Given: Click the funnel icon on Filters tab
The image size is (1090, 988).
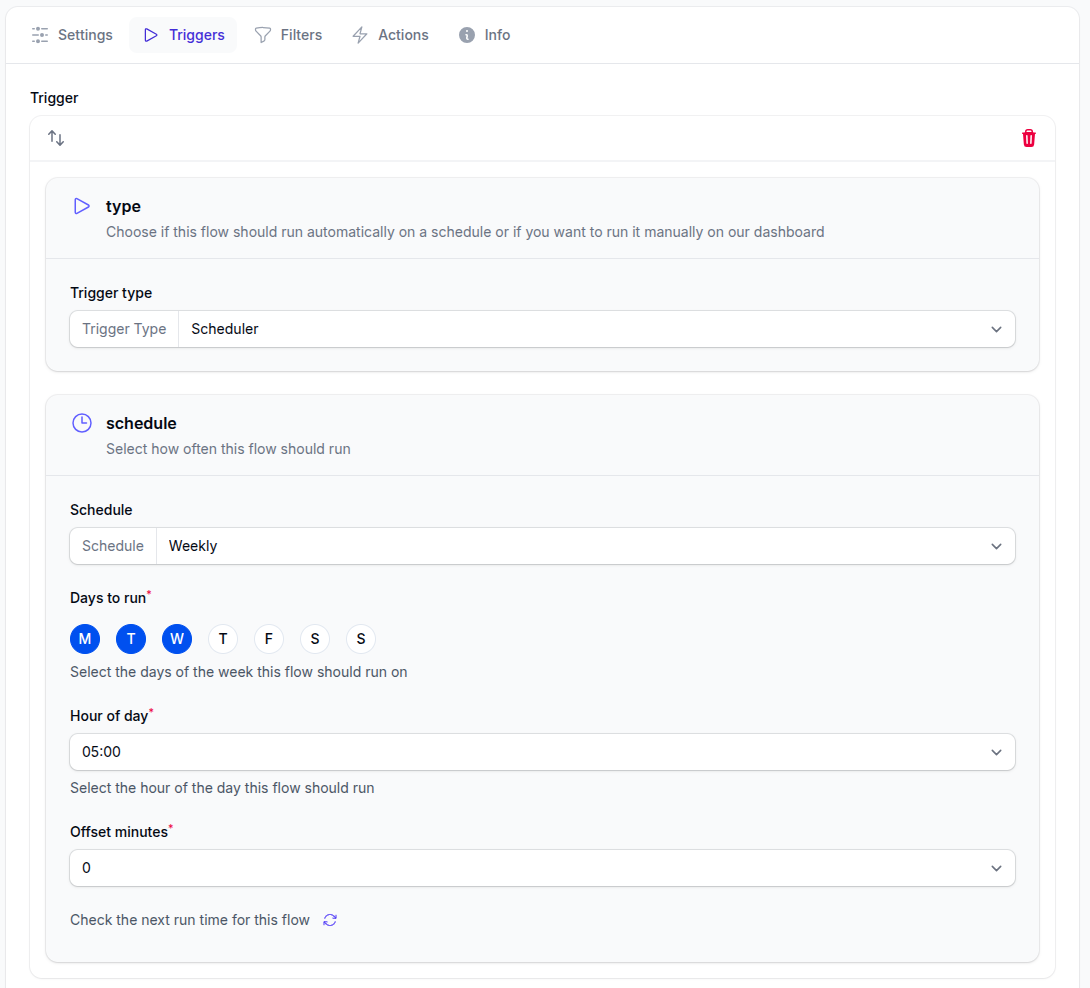Looking at the screenshot, I should click(x=263, y=35).
